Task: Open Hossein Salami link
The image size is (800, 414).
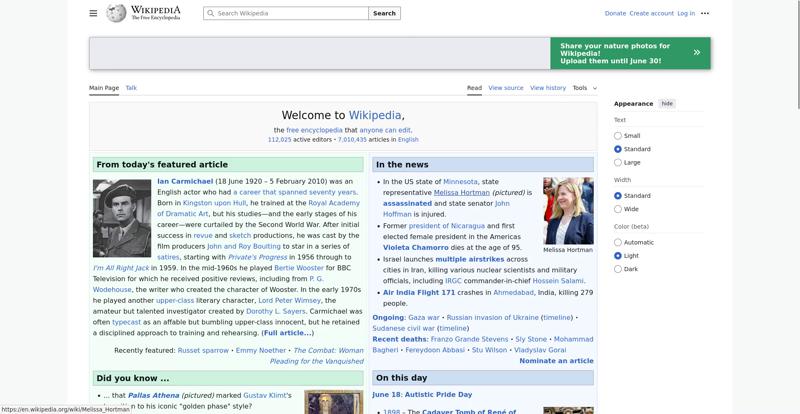Action: pos(558,281)
